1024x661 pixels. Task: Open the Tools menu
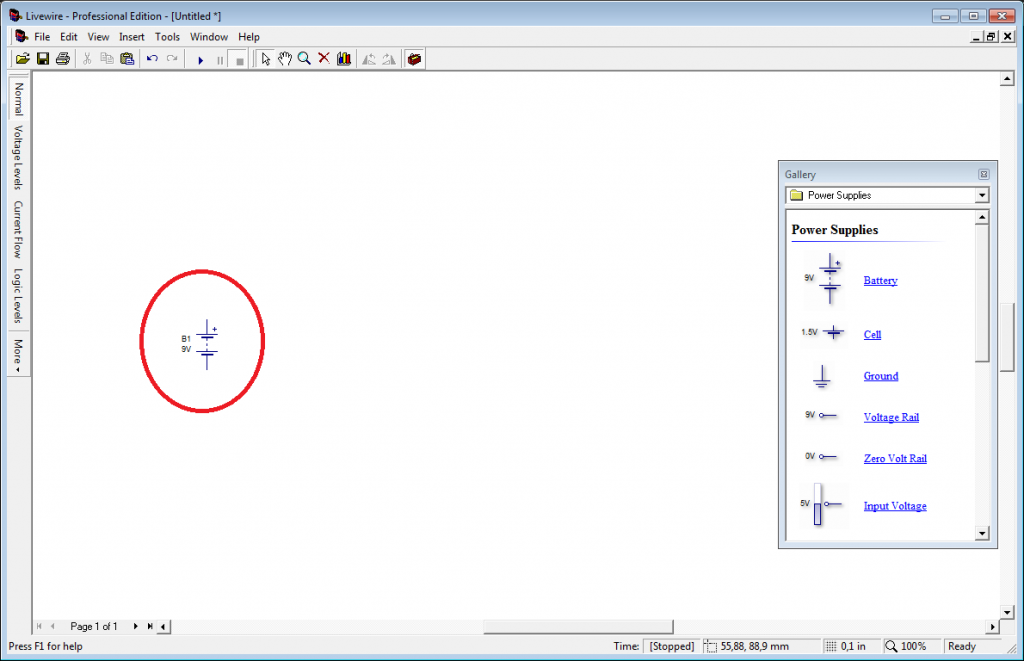point(167,37)
